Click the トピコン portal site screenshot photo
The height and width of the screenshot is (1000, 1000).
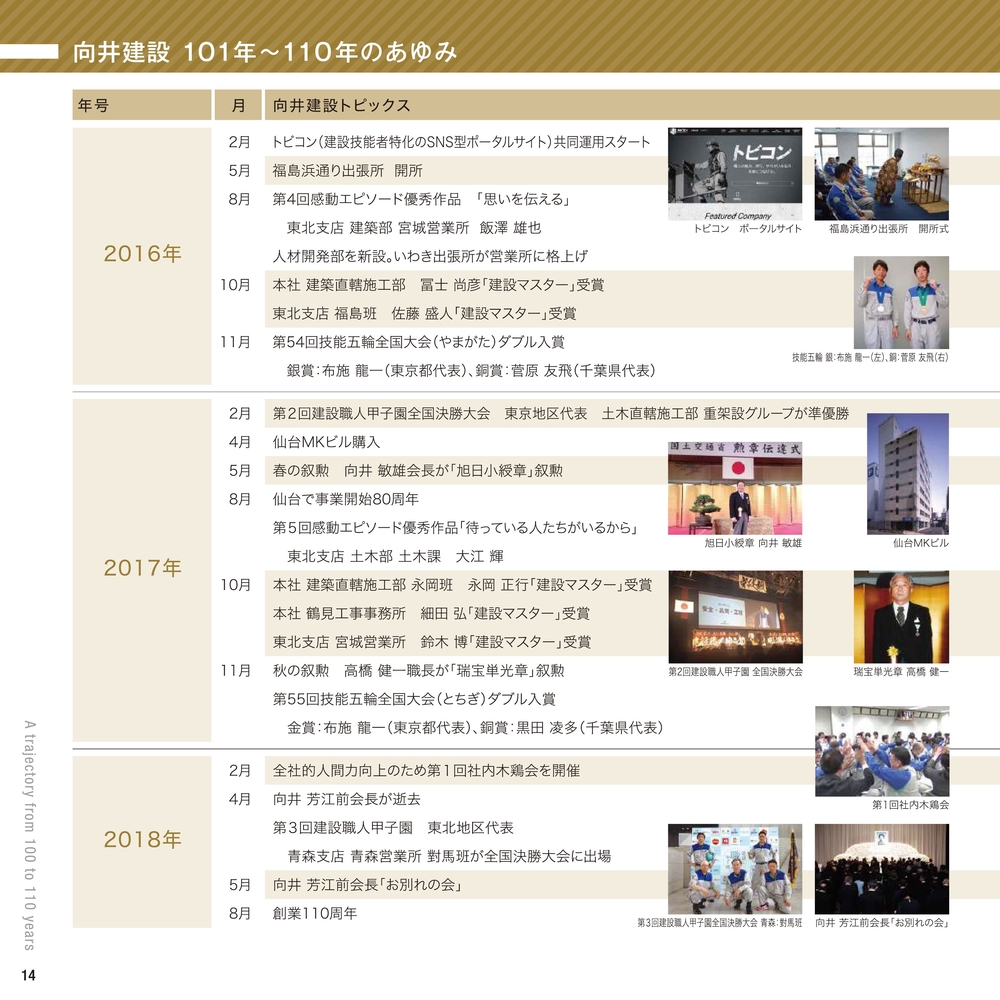pyautogui.click(x=734, y=173)
